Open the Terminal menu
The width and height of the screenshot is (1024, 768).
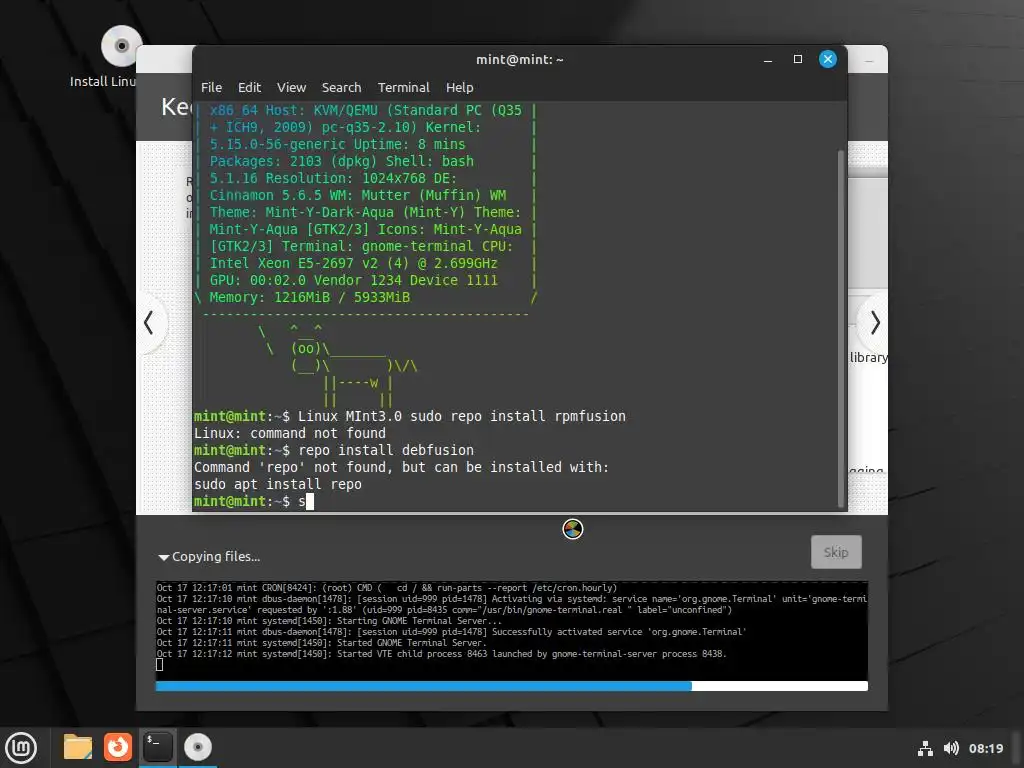pos(404,88)
